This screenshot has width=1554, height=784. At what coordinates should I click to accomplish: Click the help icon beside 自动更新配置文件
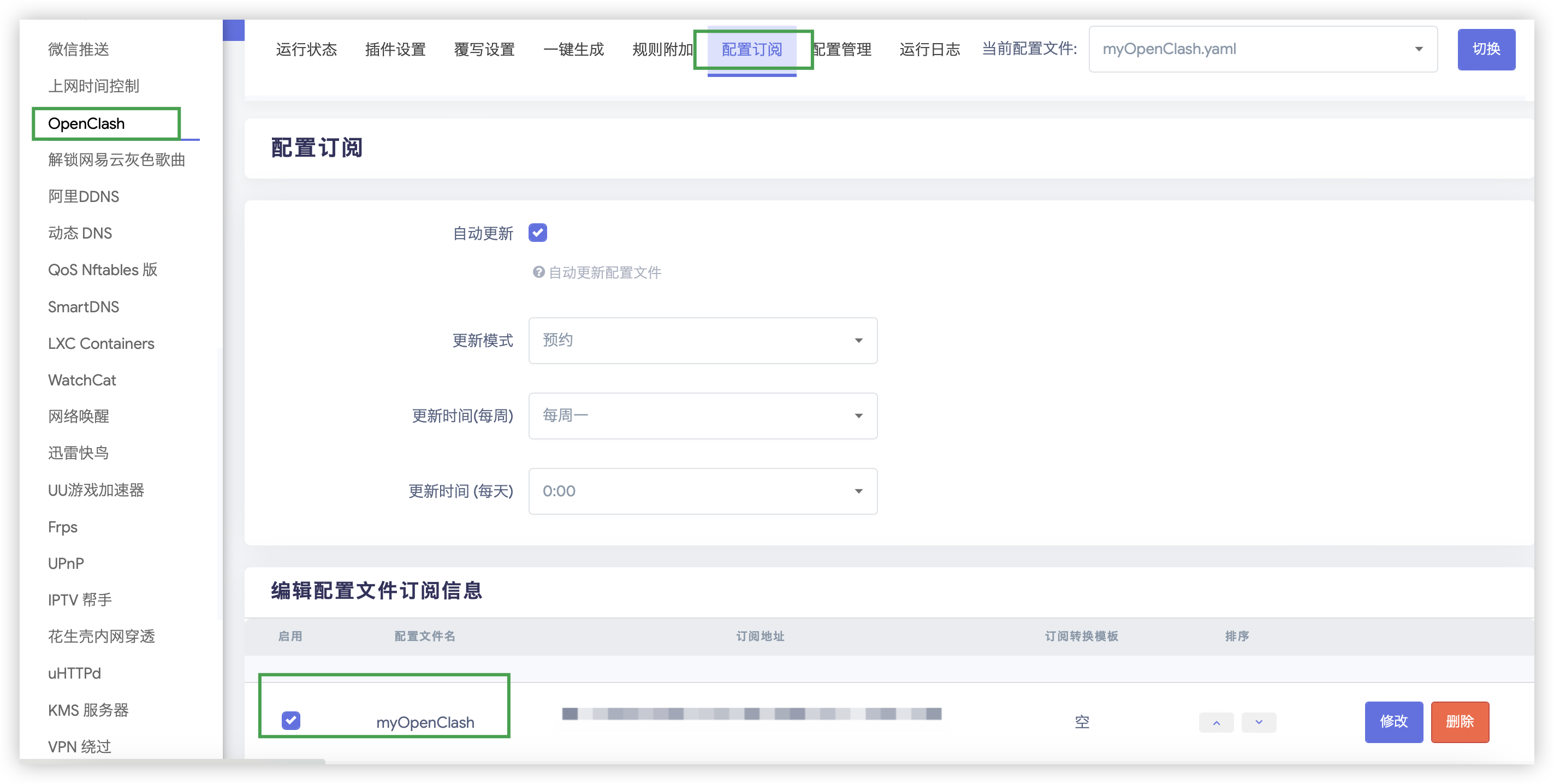538,272
